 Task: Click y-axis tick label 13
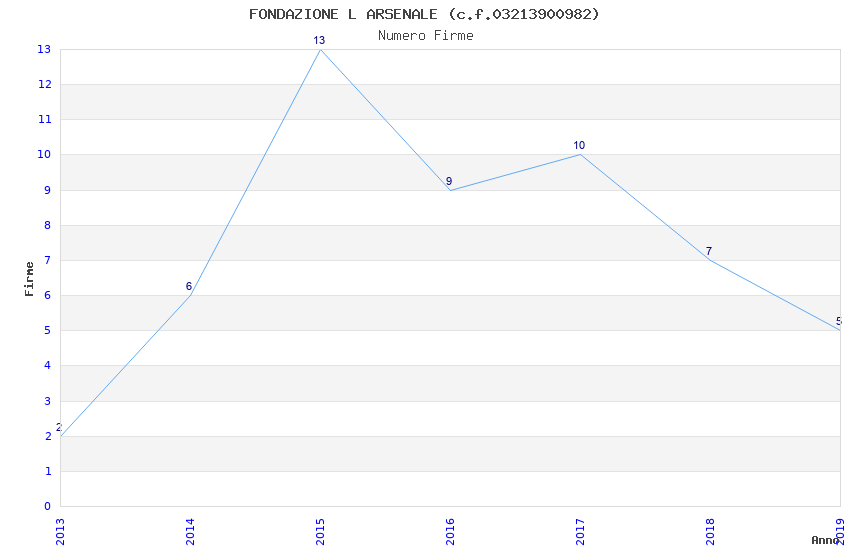[44, 49]
